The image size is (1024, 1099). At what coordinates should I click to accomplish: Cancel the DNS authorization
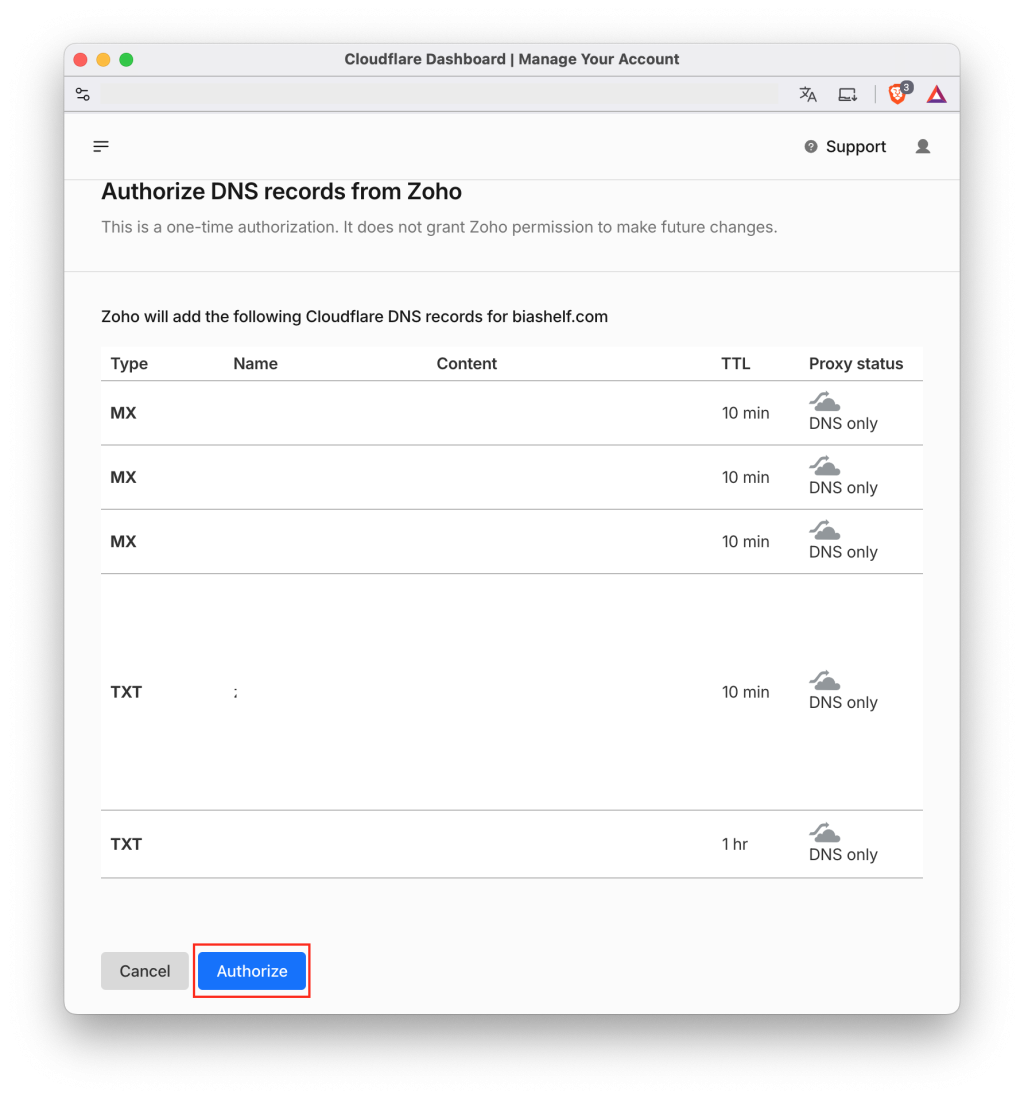(x=144, y=971)
